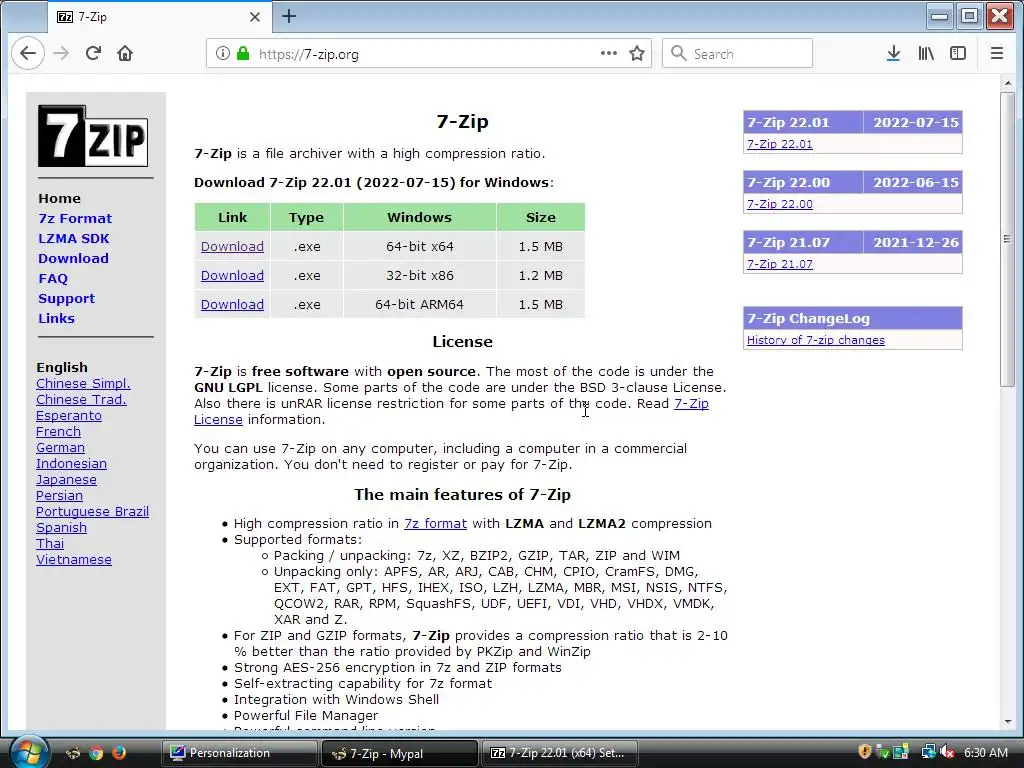Switch language to Persian

tap(59, 496)
